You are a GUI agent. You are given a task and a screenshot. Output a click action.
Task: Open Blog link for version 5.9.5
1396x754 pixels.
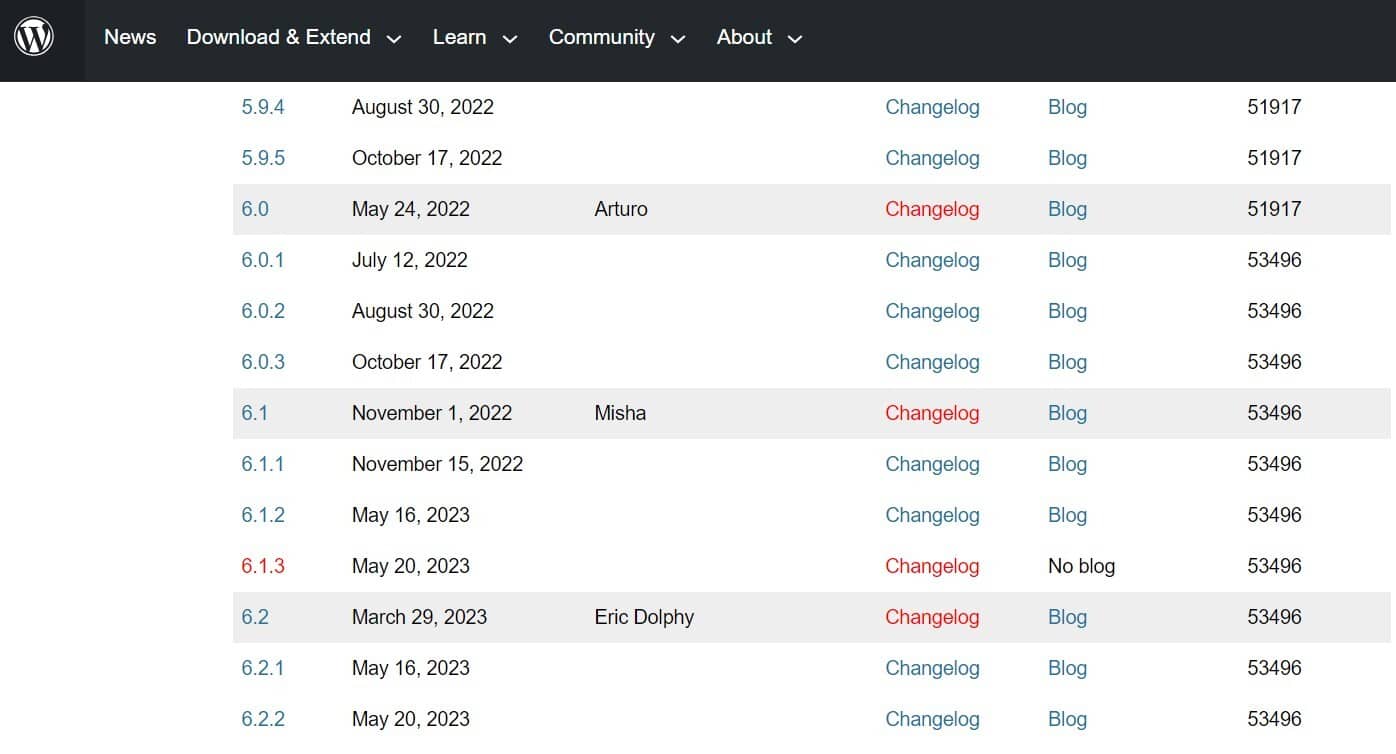click(x=1067, y=158)
